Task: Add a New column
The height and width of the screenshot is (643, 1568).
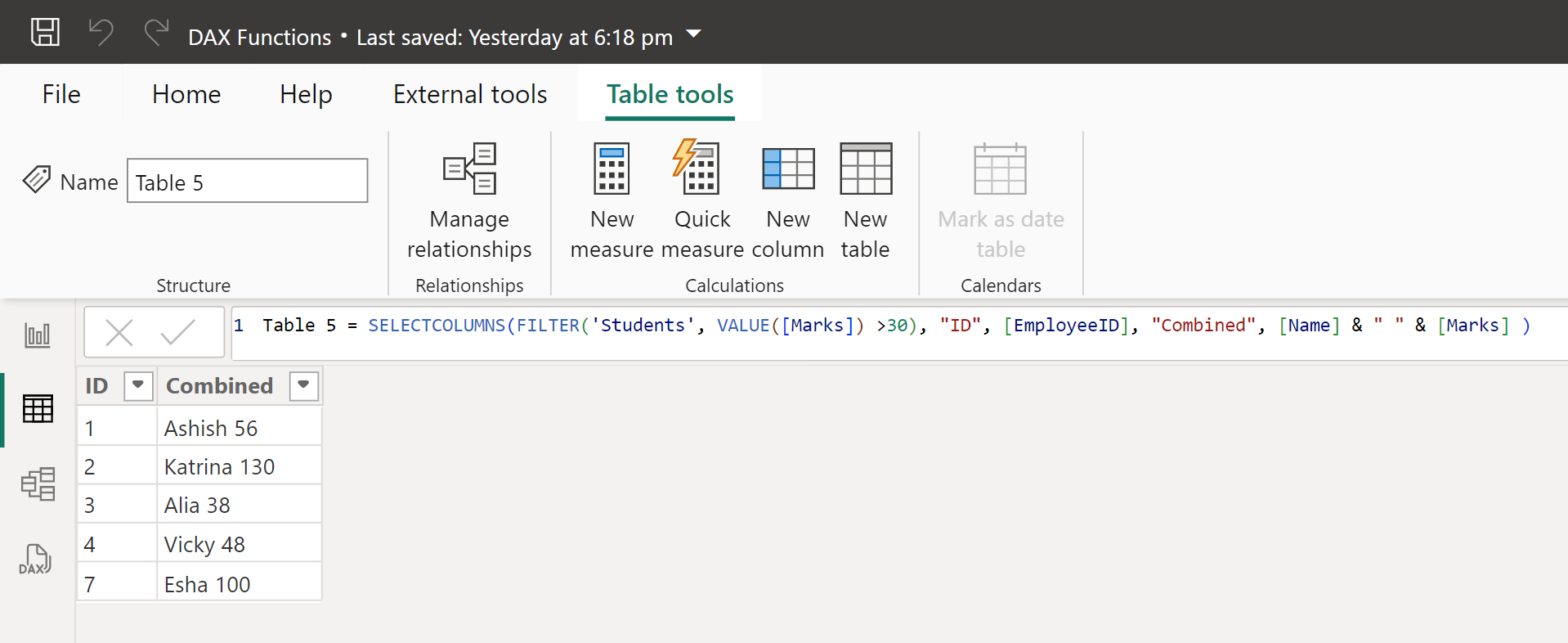Action: tap(787, 201)
